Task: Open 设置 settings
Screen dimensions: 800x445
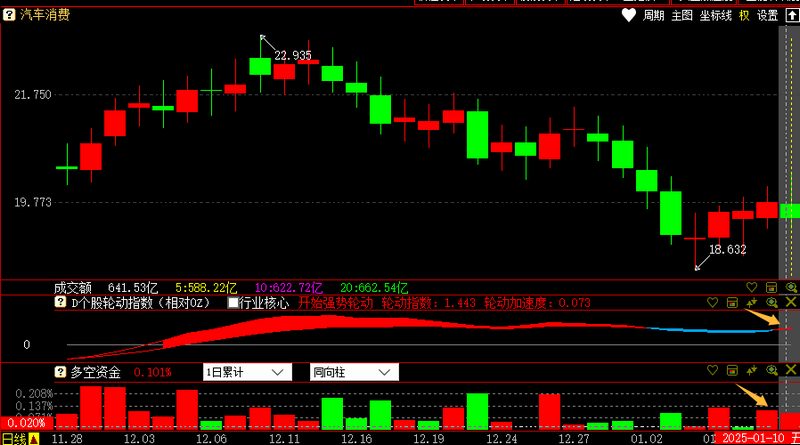Action: tap(767, 15)
